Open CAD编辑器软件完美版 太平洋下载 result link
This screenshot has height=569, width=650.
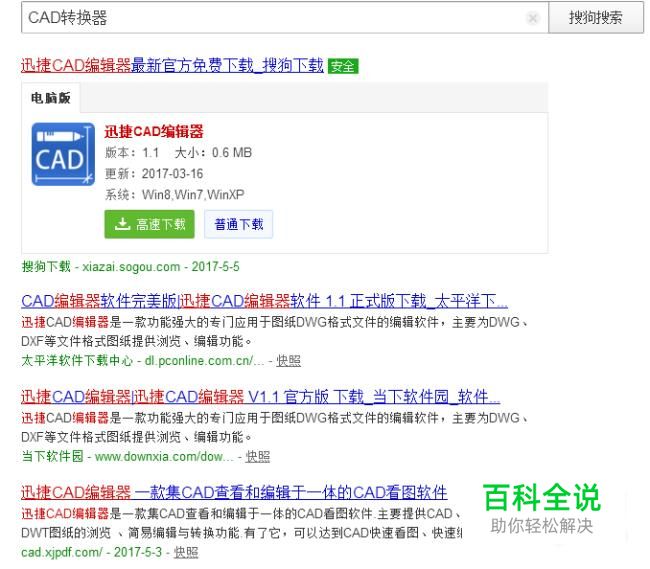[x=264, y=301]
